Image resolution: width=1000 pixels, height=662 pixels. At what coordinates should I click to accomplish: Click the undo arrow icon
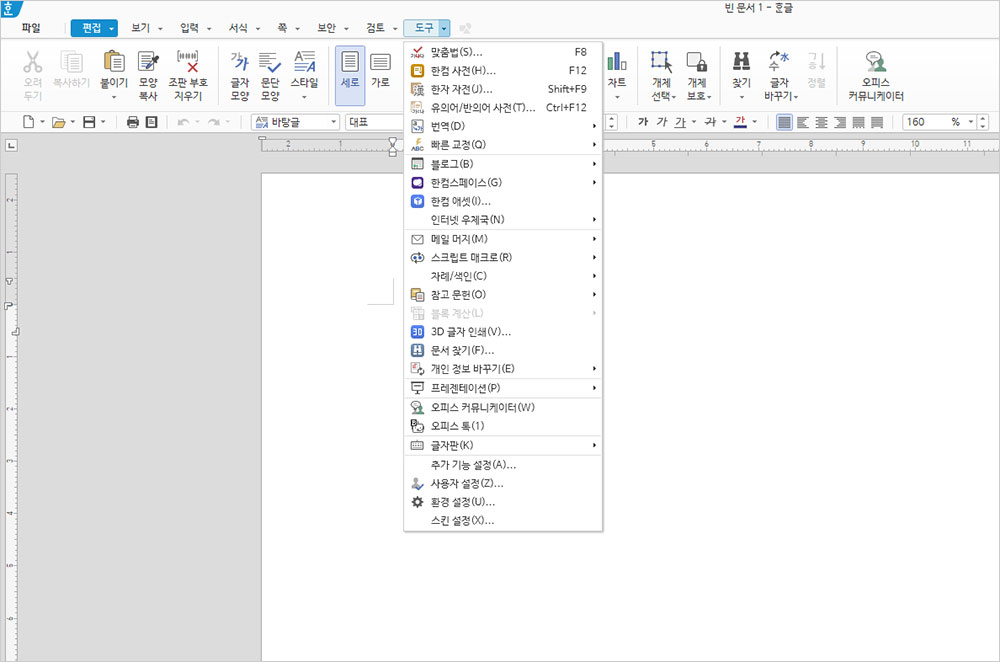pos(183,122)
